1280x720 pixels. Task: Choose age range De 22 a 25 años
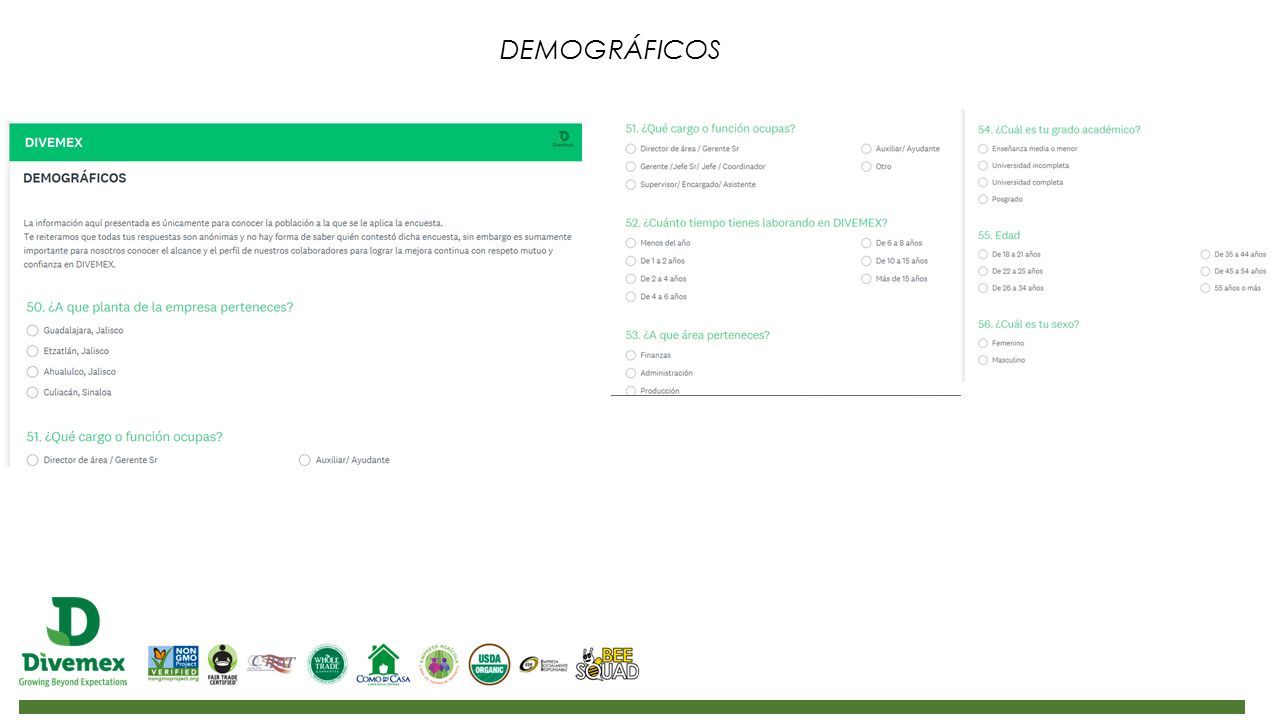[983, 271]
